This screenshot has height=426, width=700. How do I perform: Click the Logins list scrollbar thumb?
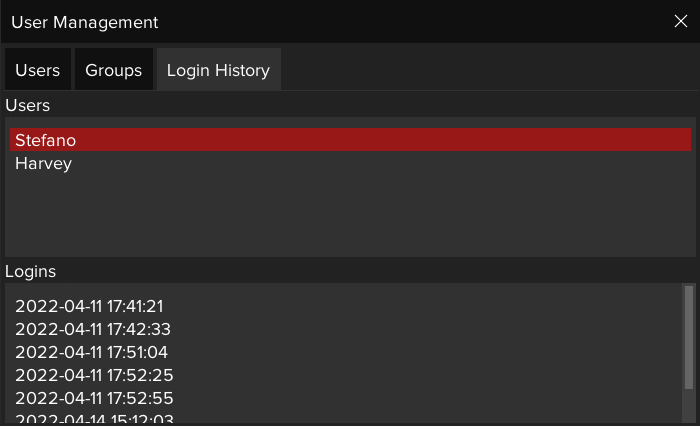pos(688,336)
